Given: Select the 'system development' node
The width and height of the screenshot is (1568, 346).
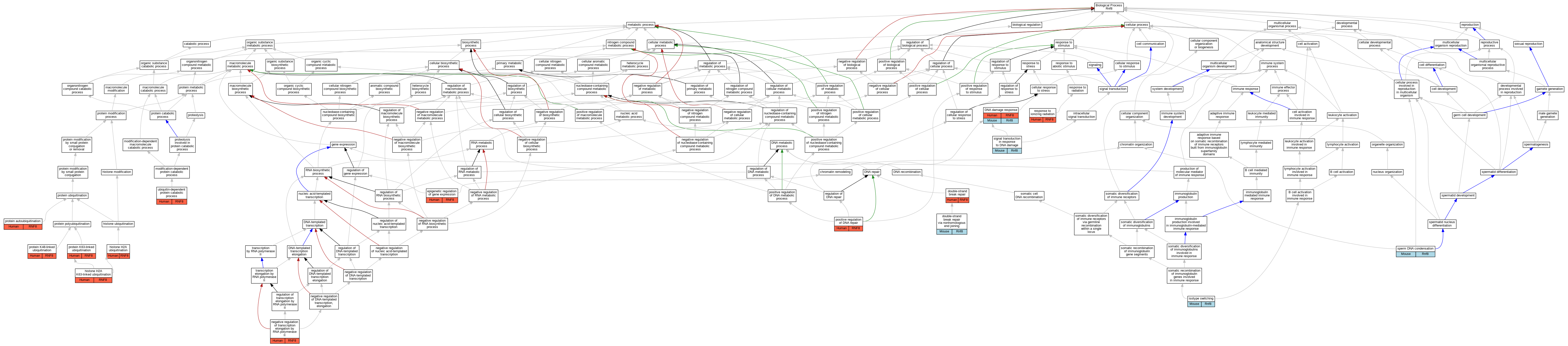Looking at the screenshot, I should tap(1167, 89).
